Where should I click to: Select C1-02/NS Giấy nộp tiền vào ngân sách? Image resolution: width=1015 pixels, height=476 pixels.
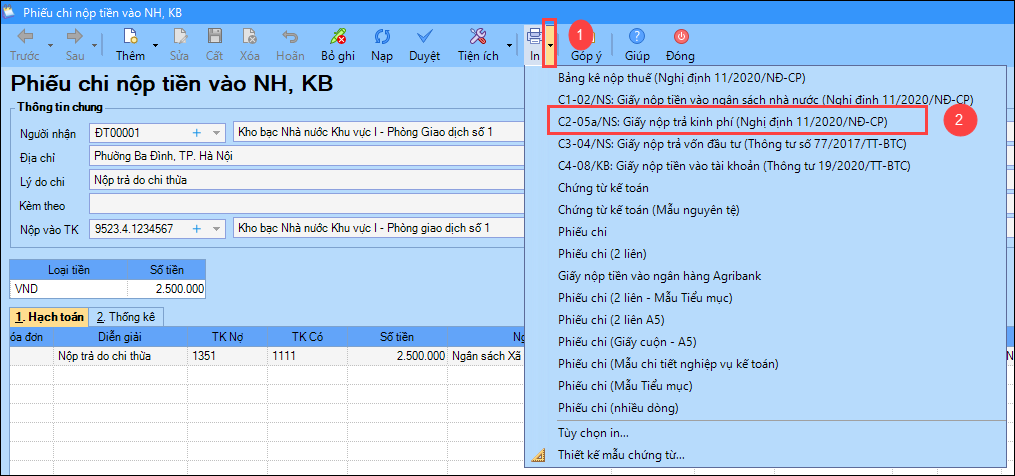tap(766, 100)
